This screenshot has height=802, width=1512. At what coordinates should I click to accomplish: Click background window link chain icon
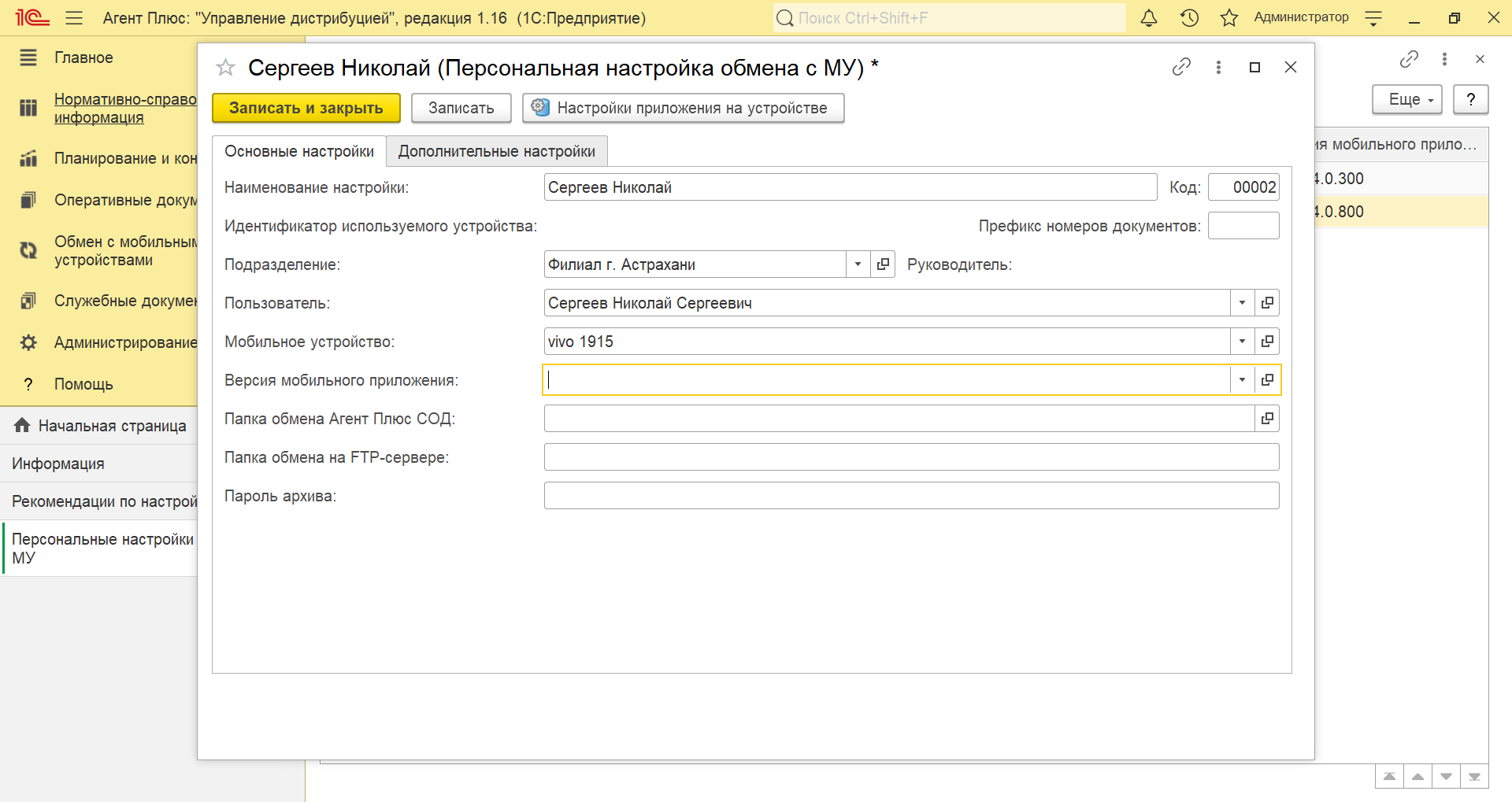(x=1409, y=59)
